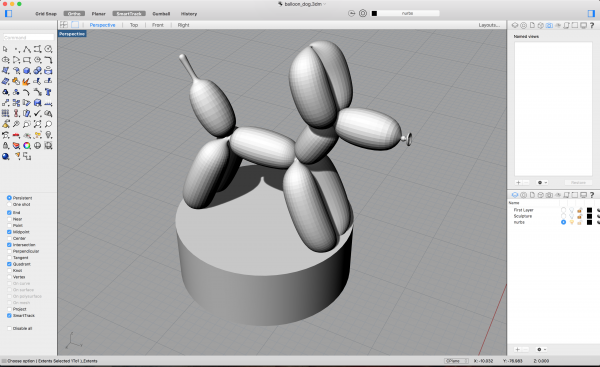600x367 pixels.
Task: Select the rectangular grid Array tool
Action: 5,113
